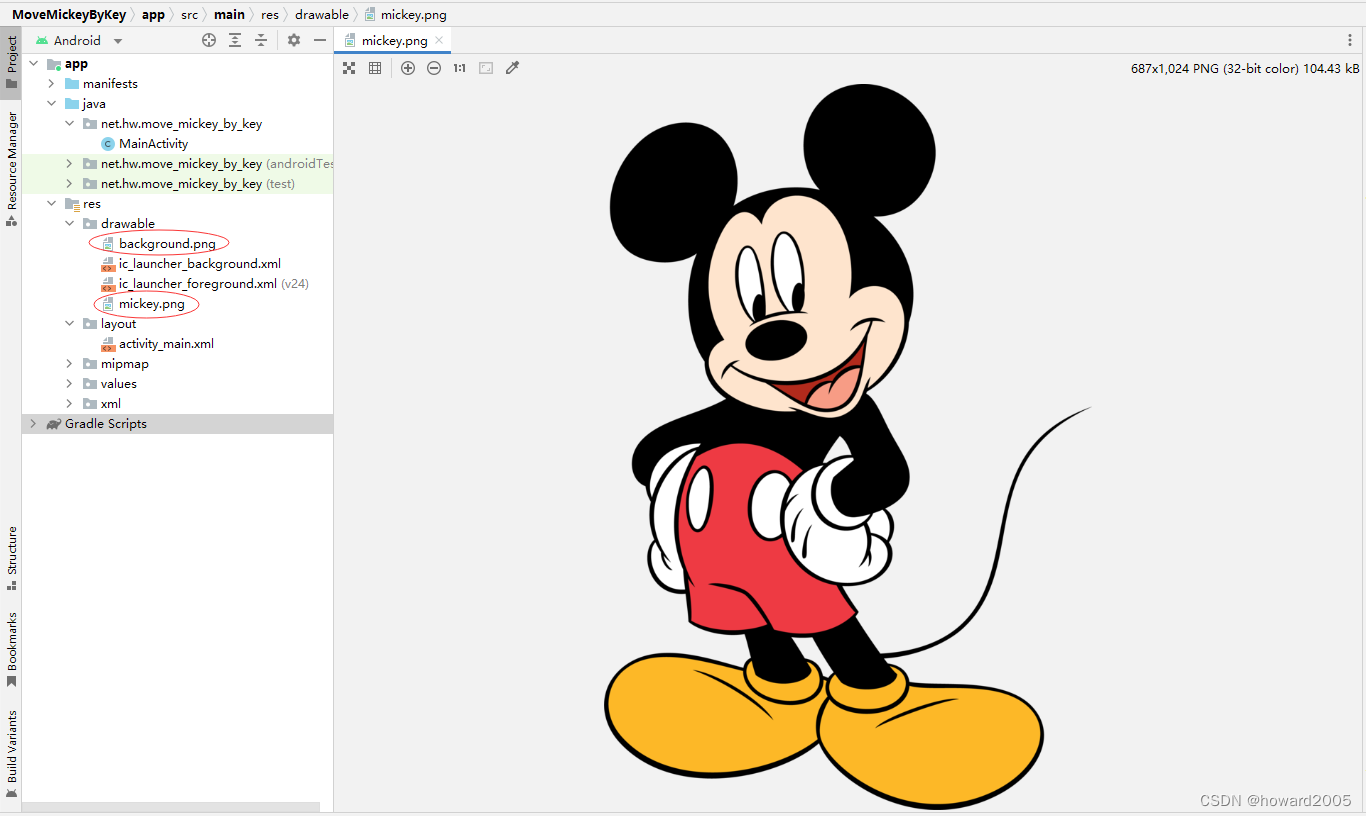Select the manifests folder icon
The height and width of the screenshot is (816, 1366).
pyautogui.click(x=72, y=84)
